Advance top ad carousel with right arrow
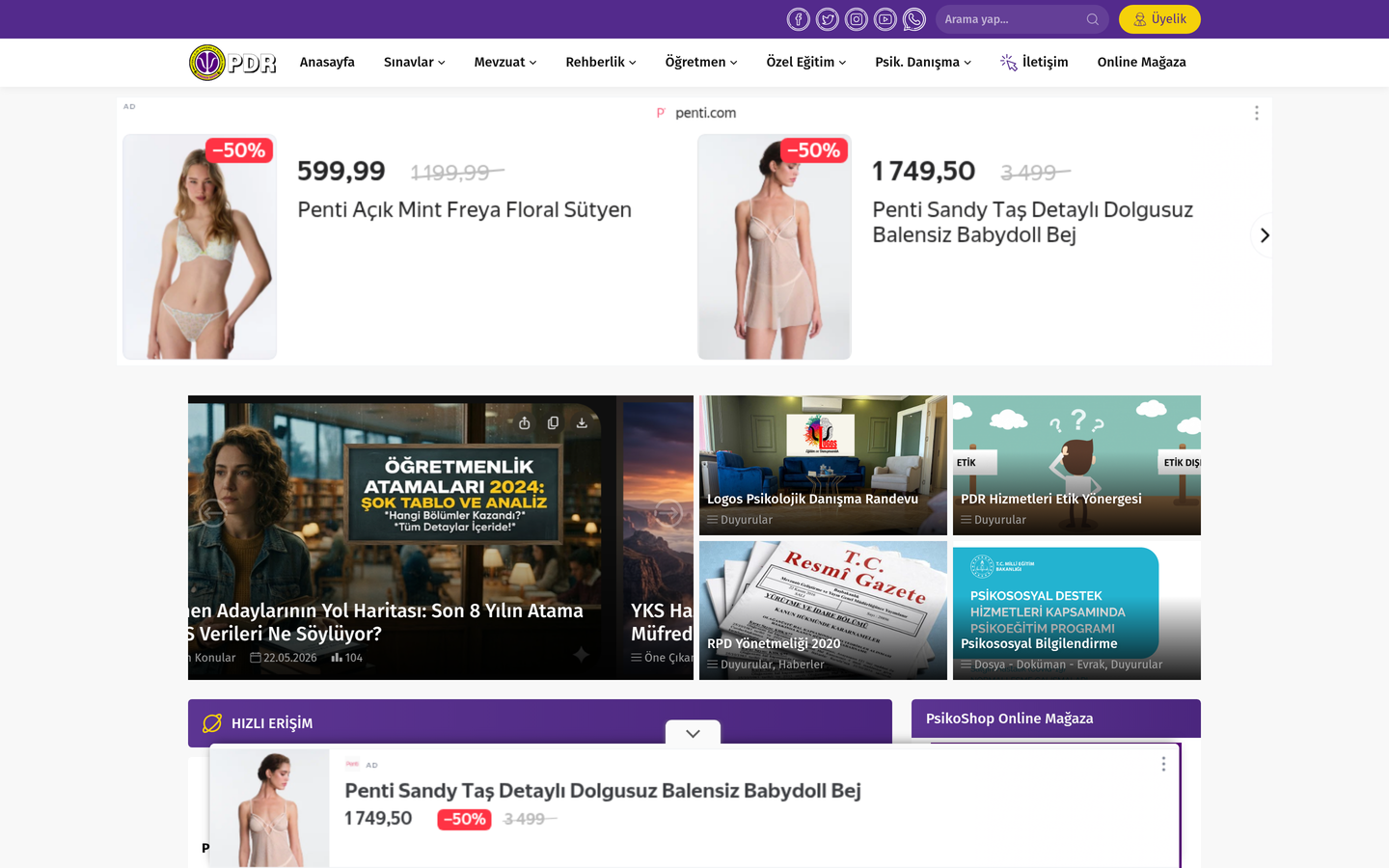 point(1264,235)
